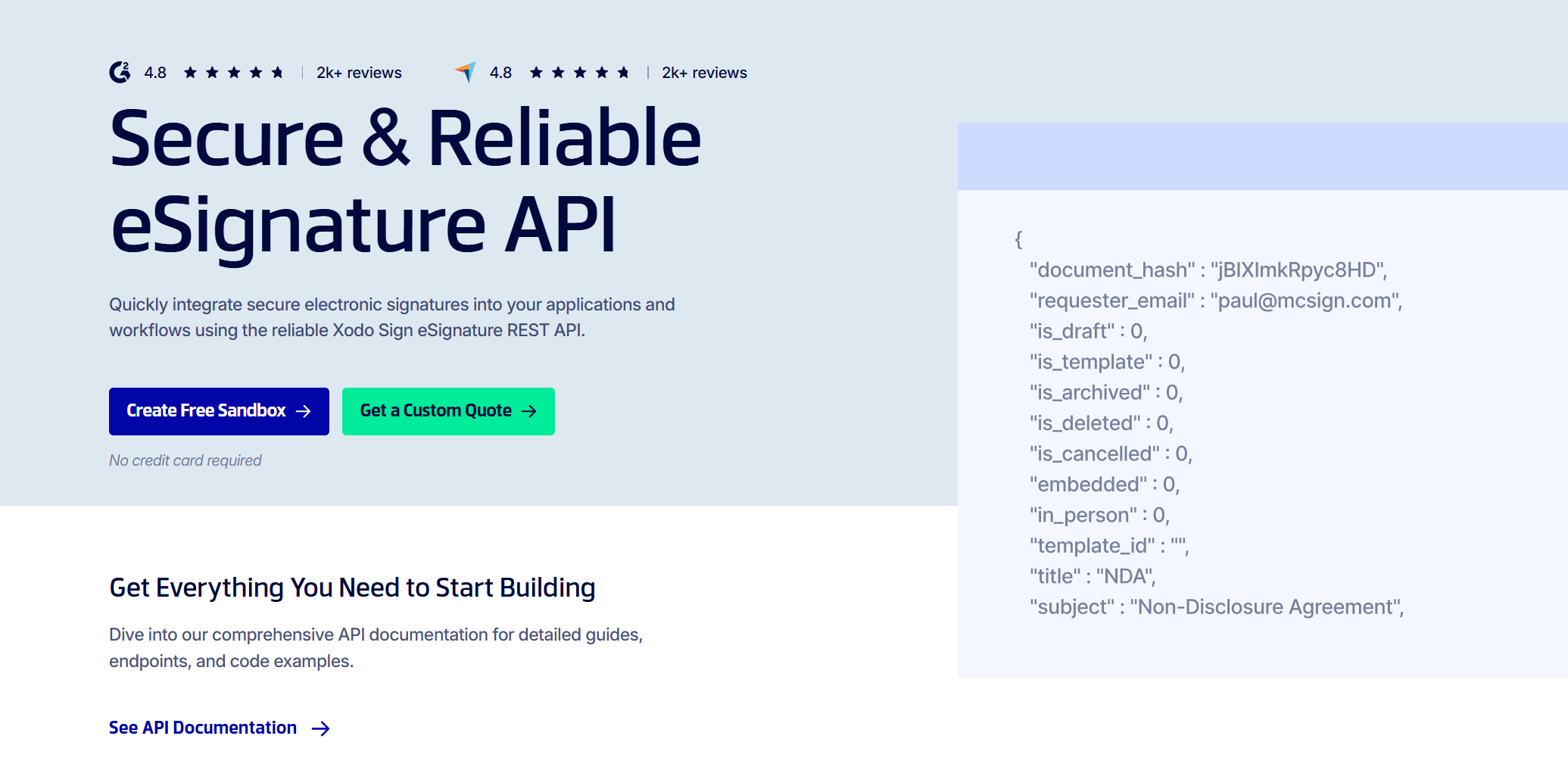1568x764 pixels.
Task: Click arrow icon next to See API Documentation
Action: pyautogui.click(x=321, y=728)
